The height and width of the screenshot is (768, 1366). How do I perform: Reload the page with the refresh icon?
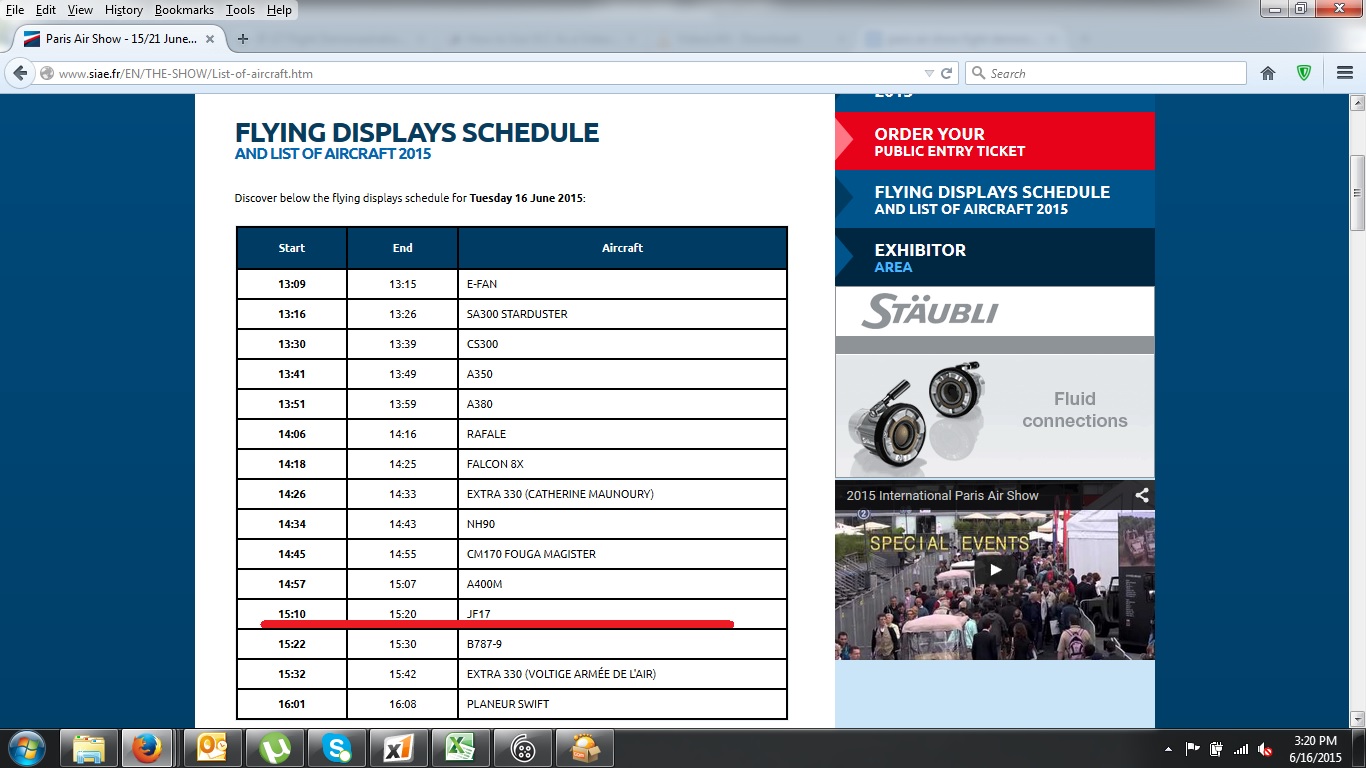(947, 73)
